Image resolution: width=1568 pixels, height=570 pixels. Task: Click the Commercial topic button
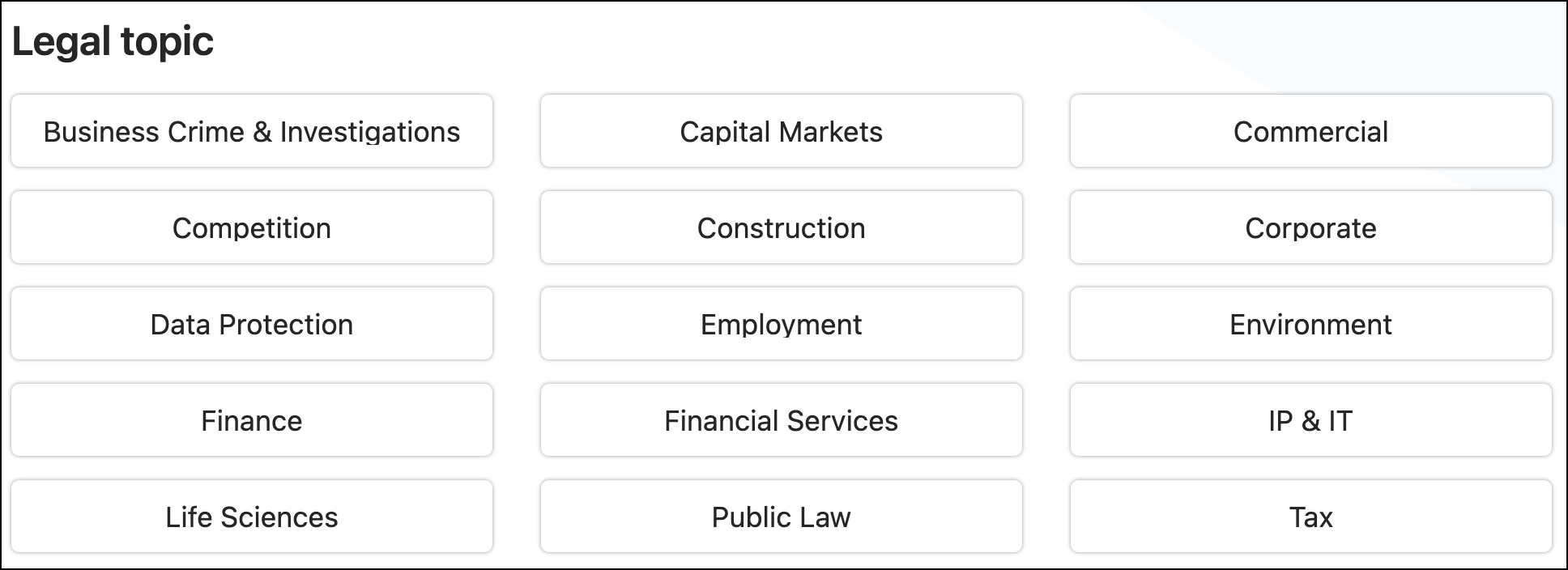[1310, 131]
